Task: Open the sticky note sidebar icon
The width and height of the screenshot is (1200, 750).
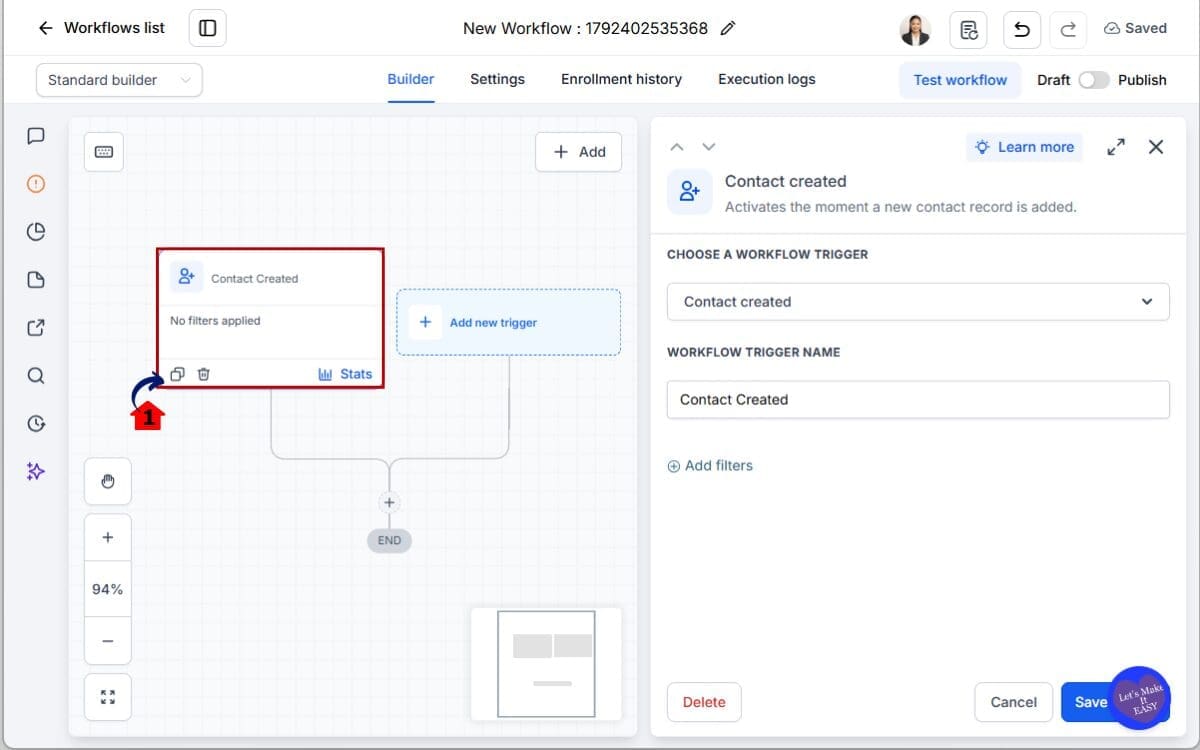Action: click(x=36, y=280)
